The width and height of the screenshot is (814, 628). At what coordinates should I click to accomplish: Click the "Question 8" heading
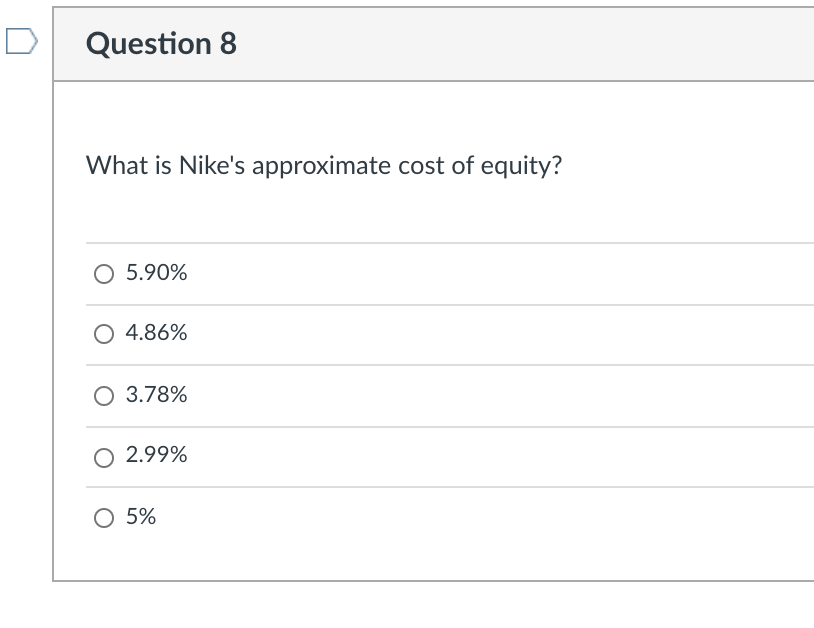click(x=161, y=44)
